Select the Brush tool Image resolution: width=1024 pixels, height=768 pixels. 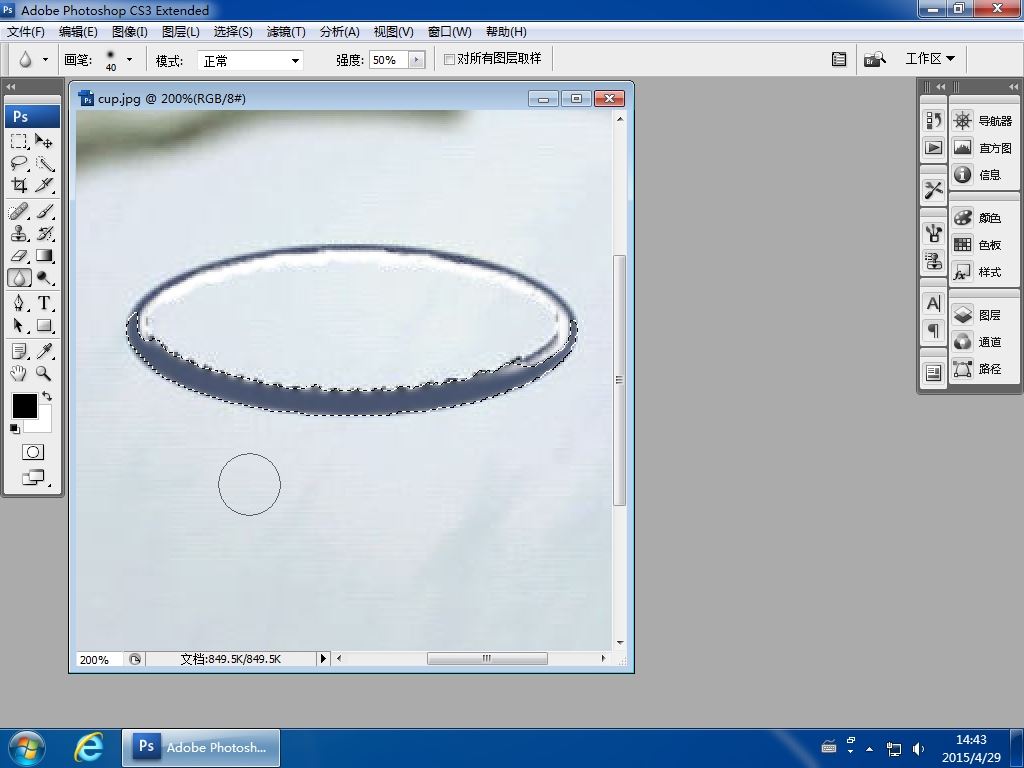point(44,212)
